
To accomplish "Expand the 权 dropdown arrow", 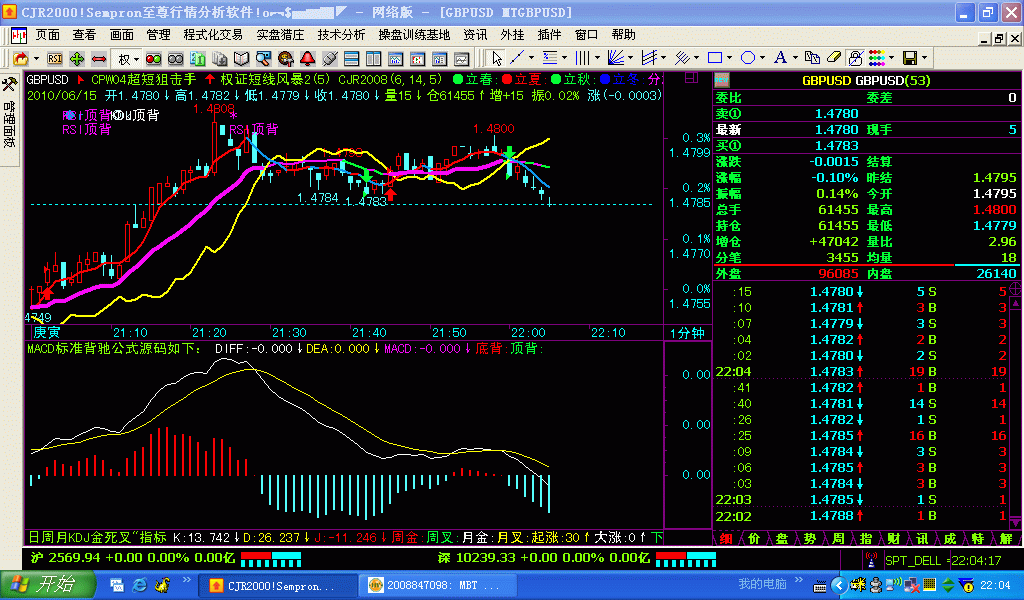I will click(136, 59).
